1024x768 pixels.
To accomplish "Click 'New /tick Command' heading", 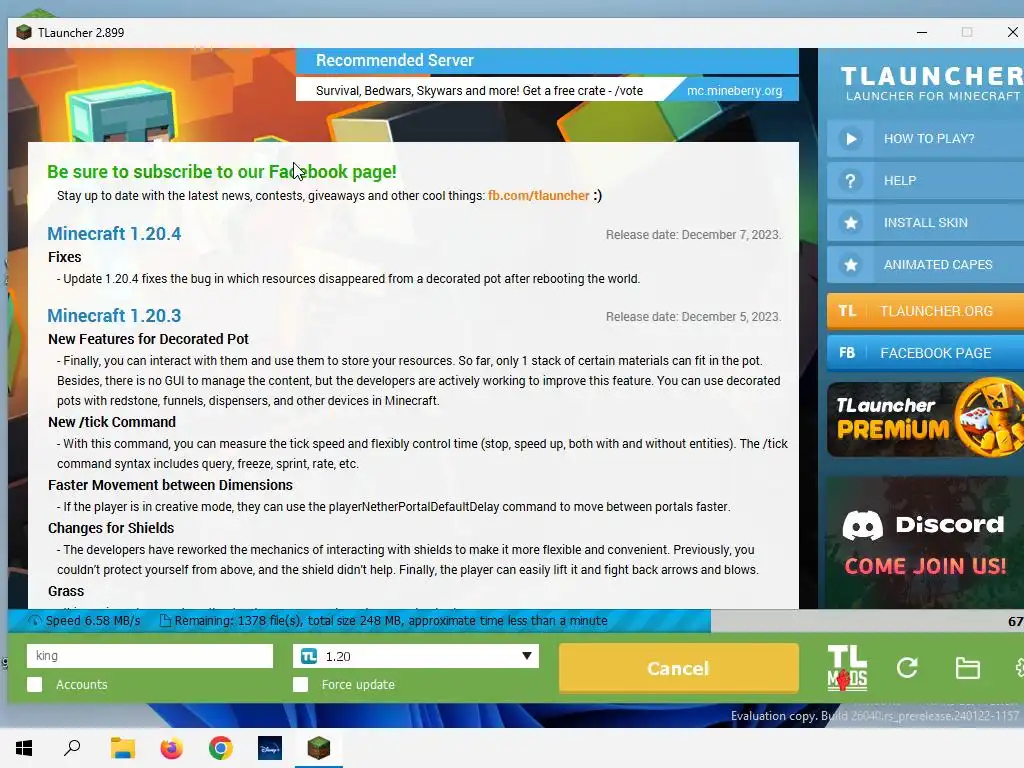I will pyautogui.click(x=112, y=422).
